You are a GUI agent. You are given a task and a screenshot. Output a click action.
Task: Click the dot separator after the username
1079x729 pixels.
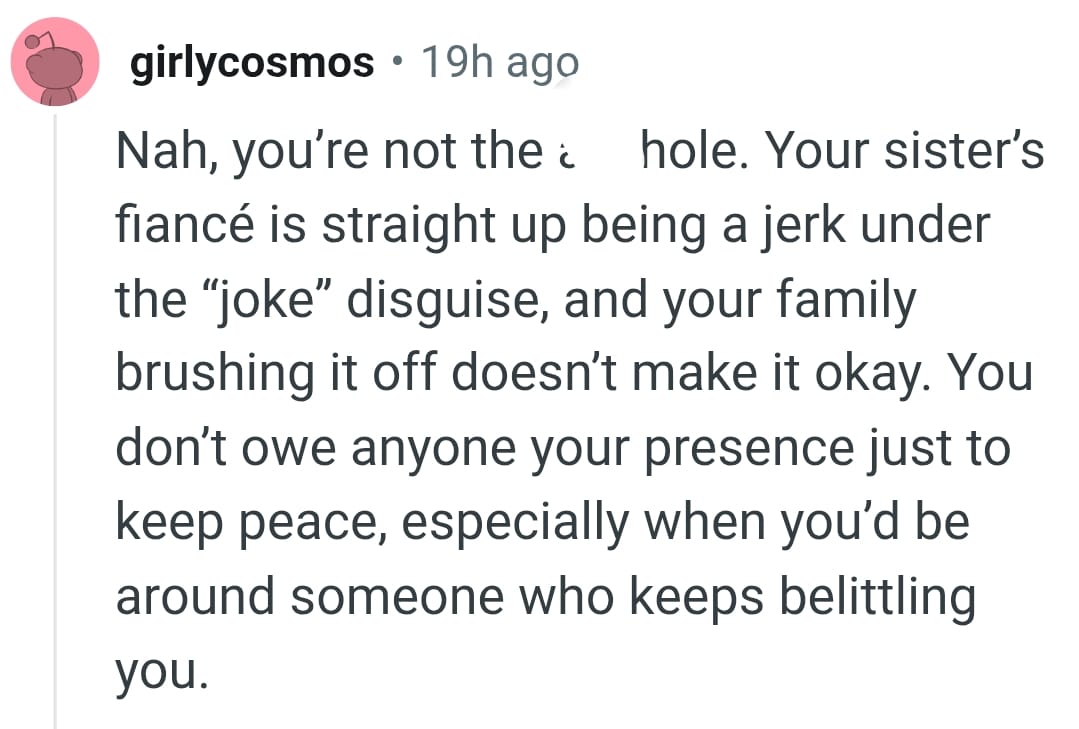(x=396, y=63)
